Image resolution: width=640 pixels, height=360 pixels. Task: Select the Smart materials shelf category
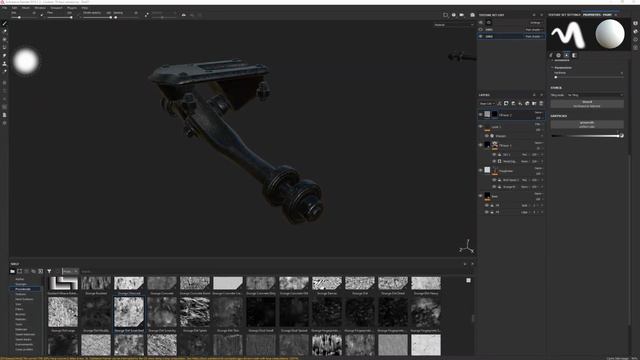point(25,334)
